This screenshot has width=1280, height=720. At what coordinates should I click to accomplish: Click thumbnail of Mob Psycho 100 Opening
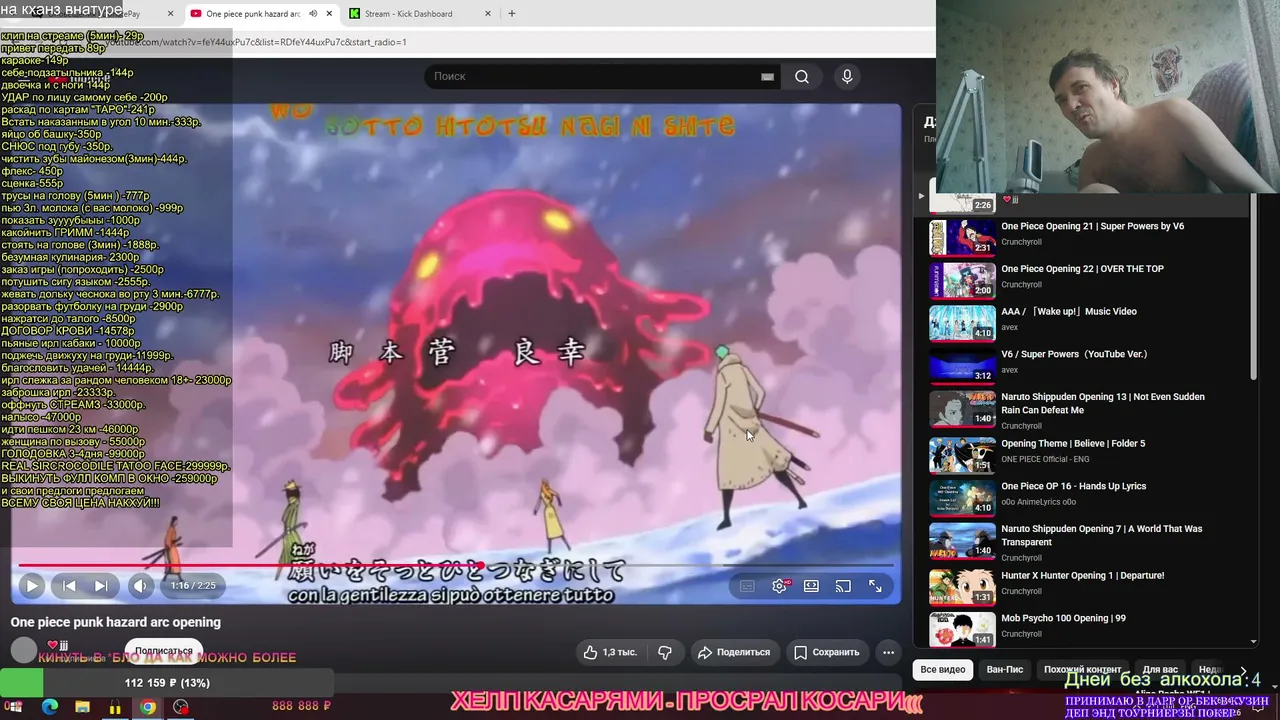pos(962,630)
